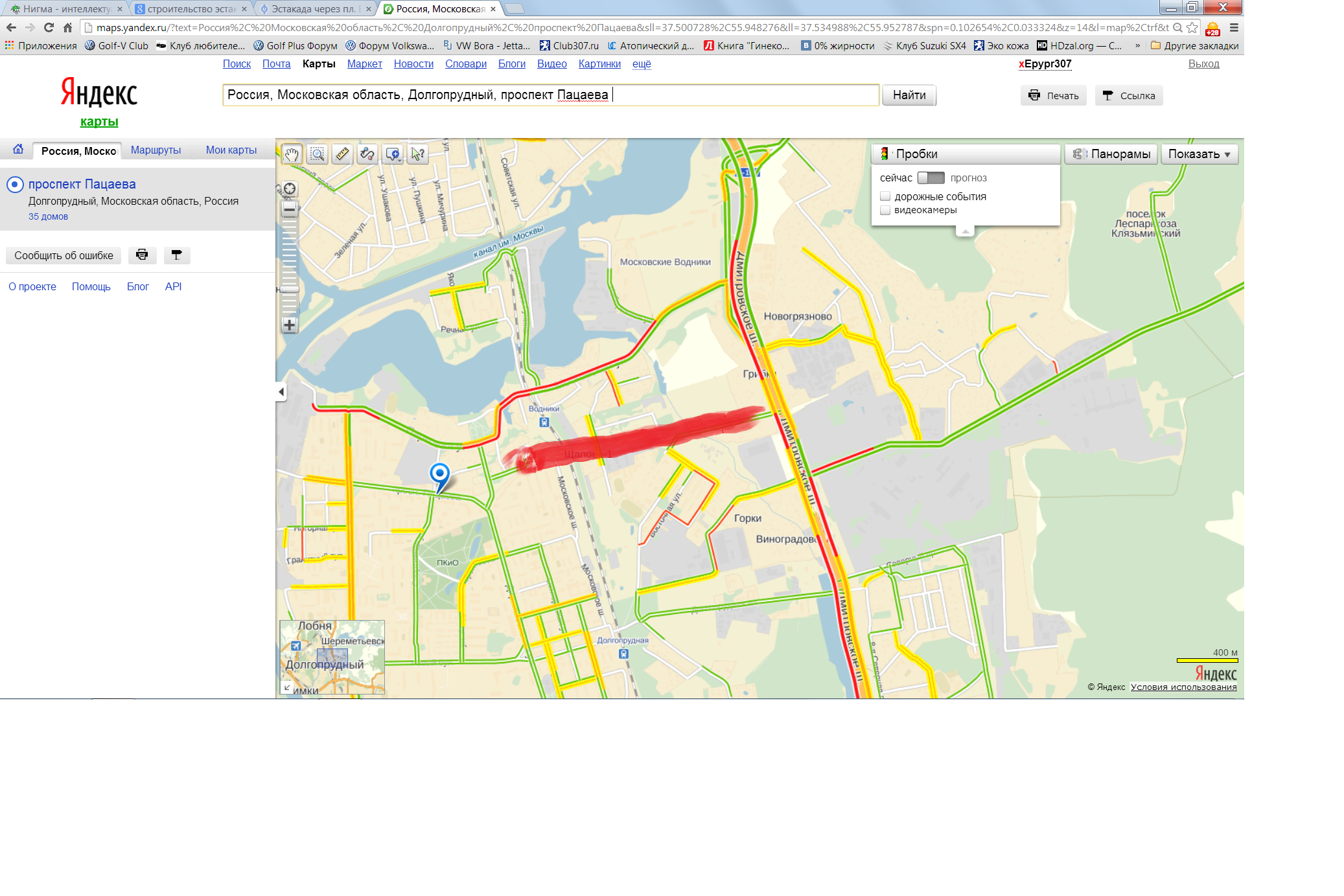Click the browser reload button
The height and width of the screenshot is (896, 1344).
(x=49, y=28)
